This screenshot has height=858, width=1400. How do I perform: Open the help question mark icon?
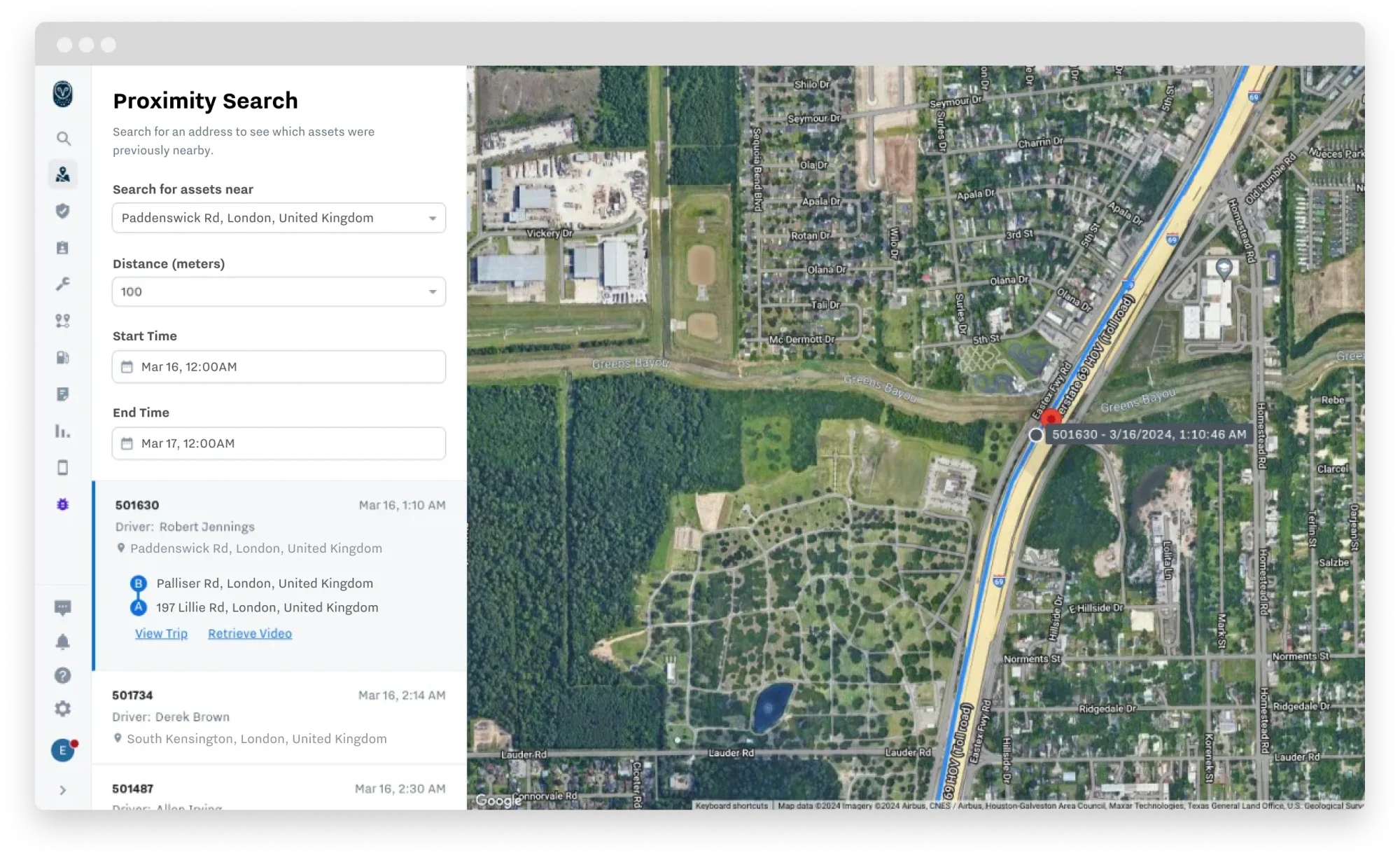[x=63, y=675]
